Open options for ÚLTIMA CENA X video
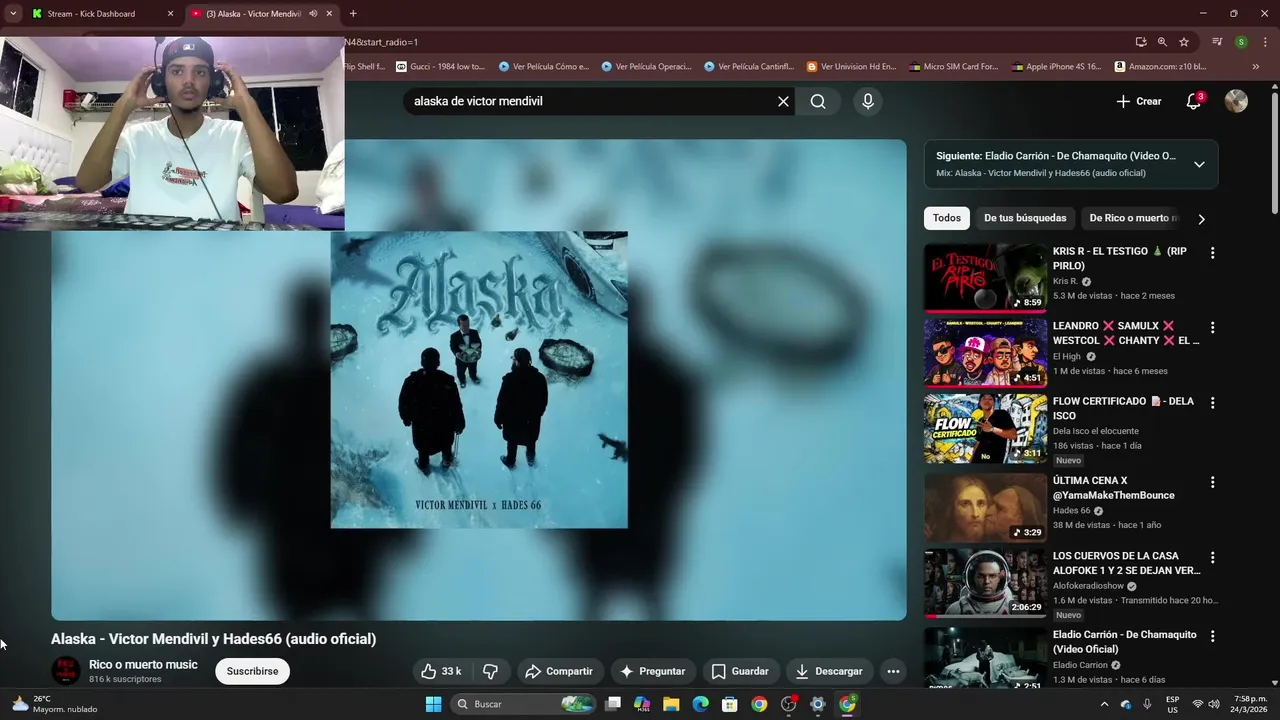The image size is (1280, 720). (1212, 482)
